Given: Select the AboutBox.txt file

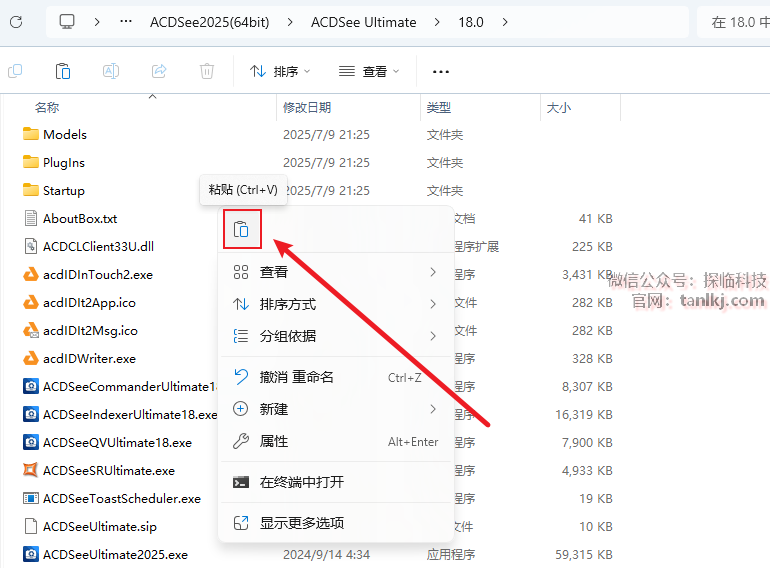Looking at the screenshot, I should pyautogui.click(x=80, y=218).
